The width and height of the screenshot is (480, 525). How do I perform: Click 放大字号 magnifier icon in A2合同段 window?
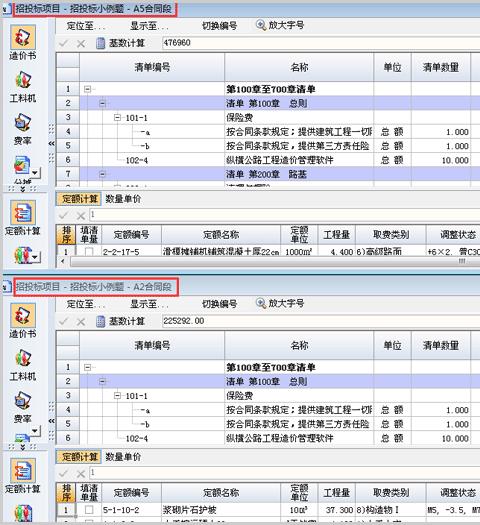(x=261, y=303)
